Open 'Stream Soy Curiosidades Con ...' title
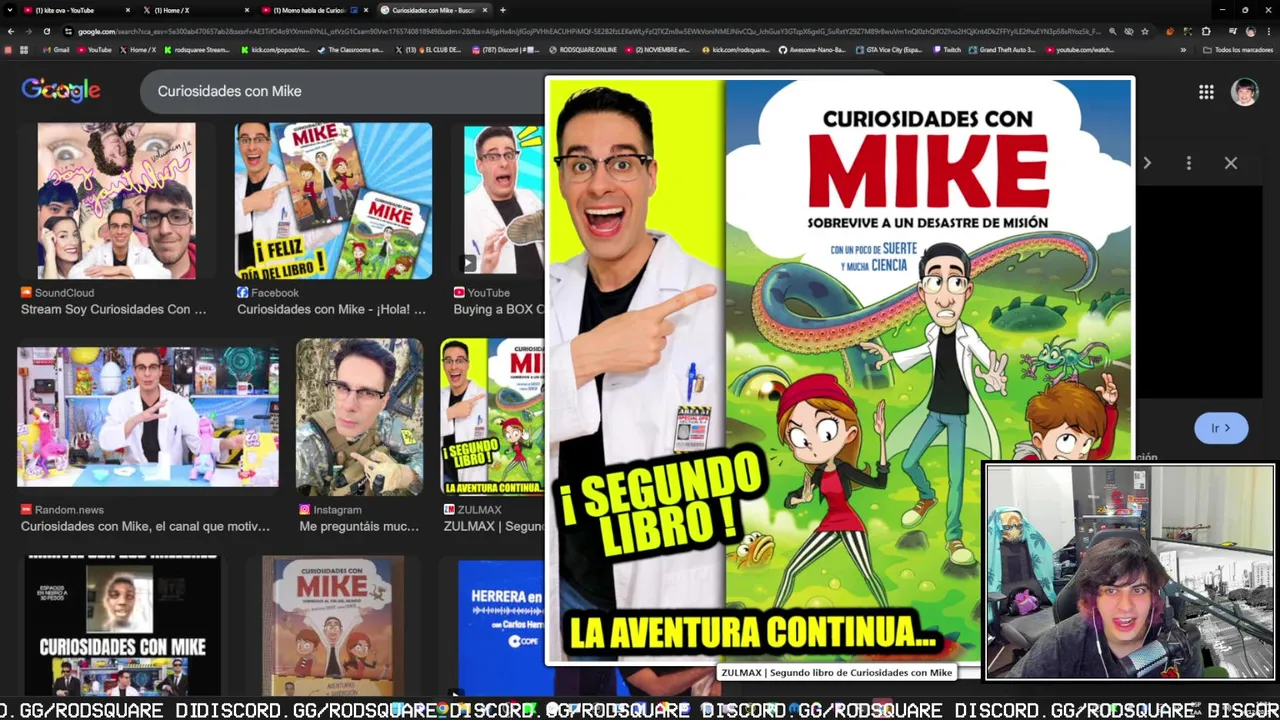Image resolution: width=1280 pixels, height=720 pixels. (x=113, y=310)
